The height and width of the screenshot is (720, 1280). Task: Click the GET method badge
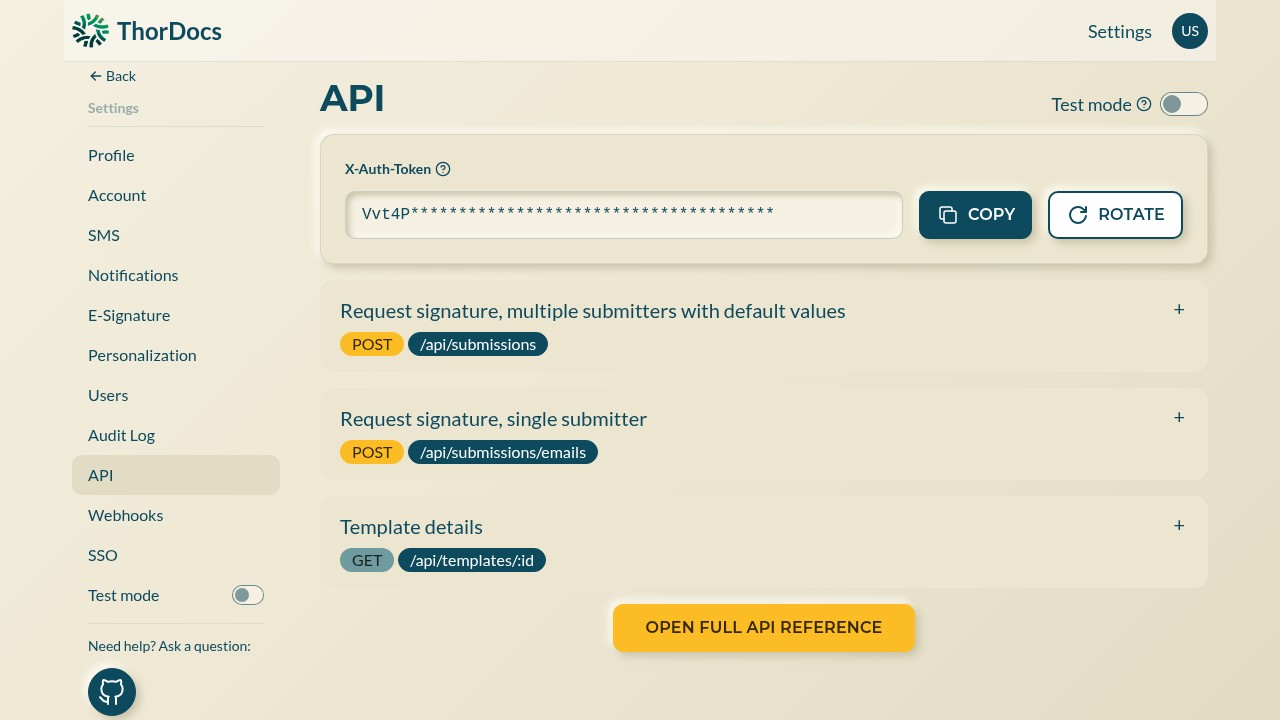pos(367,560)
